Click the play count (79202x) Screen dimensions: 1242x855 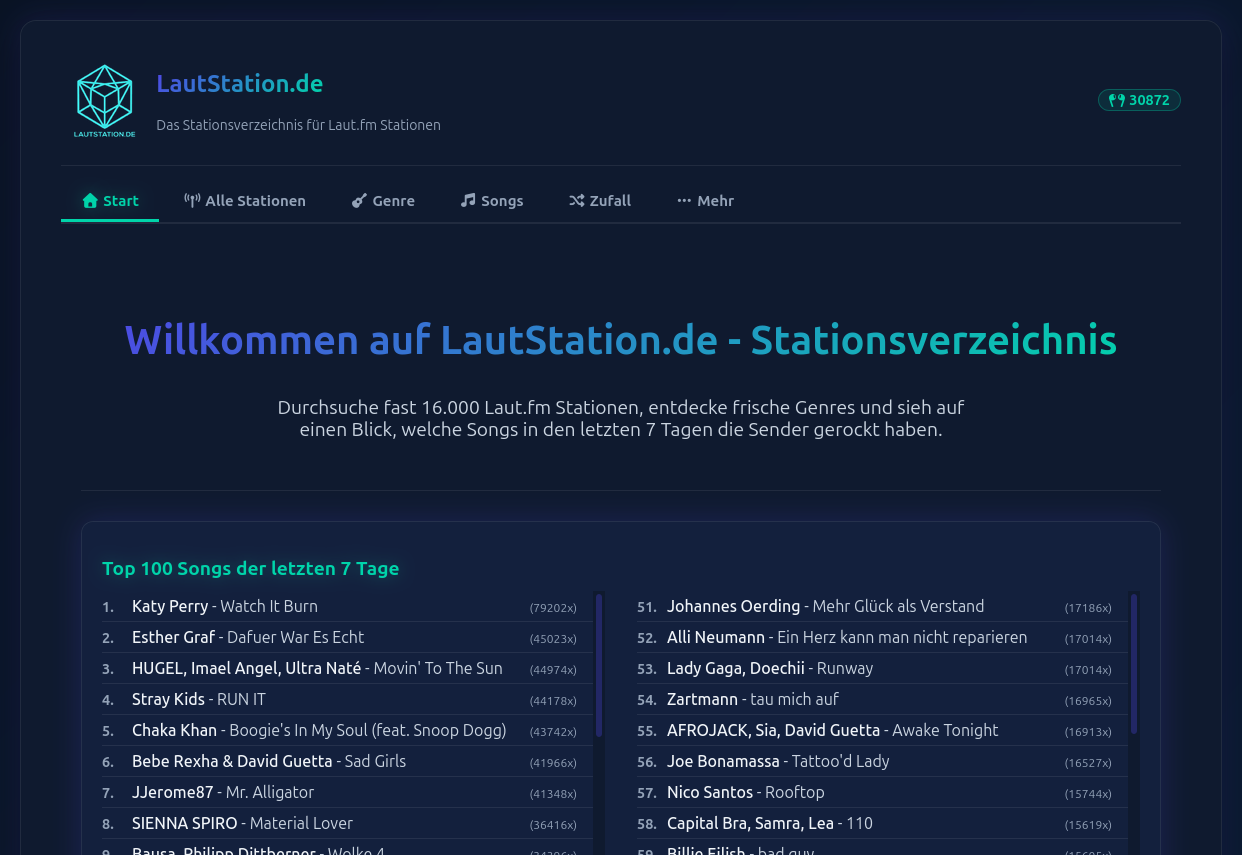coord(553,608)
